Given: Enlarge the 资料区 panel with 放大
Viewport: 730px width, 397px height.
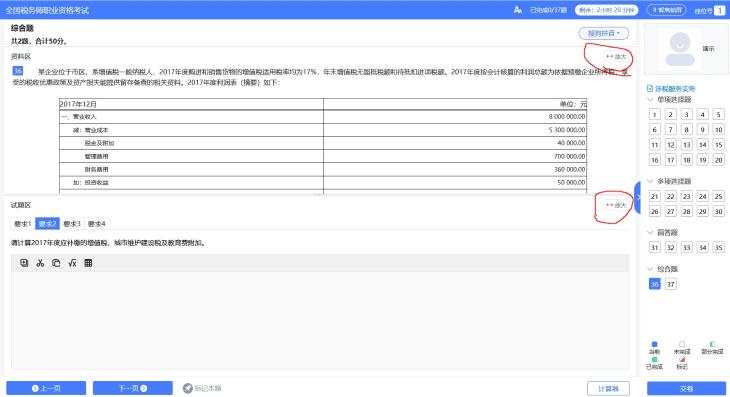Looking at the screenshot, I should [x=616, y=56].
